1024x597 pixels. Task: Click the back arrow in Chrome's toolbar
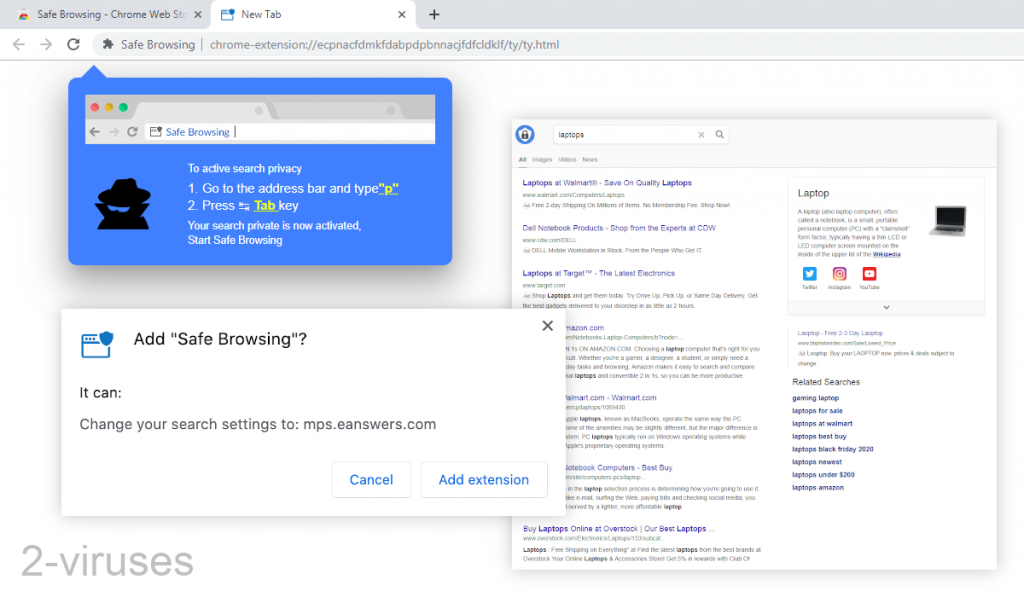[x=18, y=44]
